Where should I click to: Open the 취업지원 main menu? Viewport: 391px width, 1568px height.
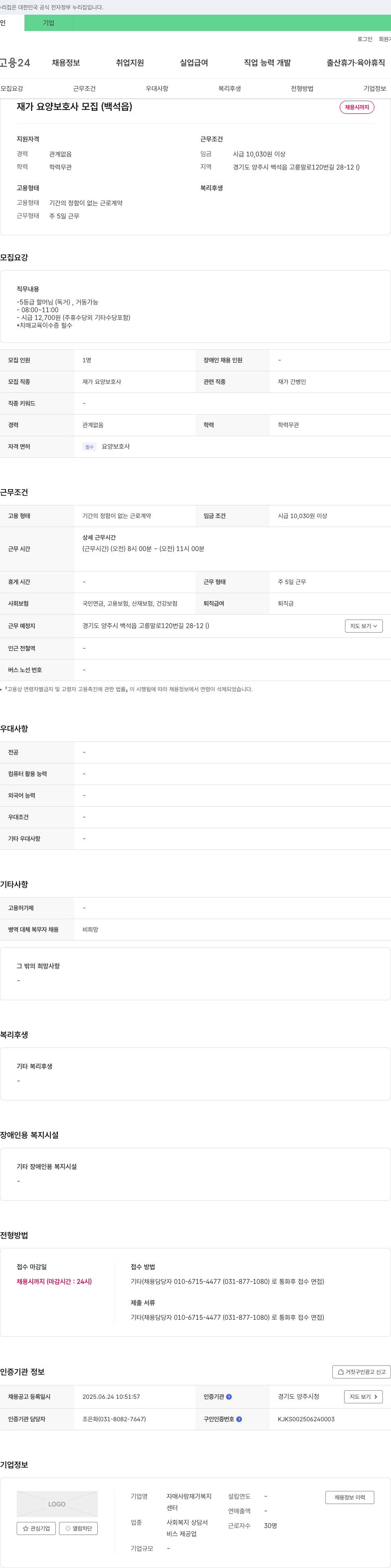(x=130, y=63)
